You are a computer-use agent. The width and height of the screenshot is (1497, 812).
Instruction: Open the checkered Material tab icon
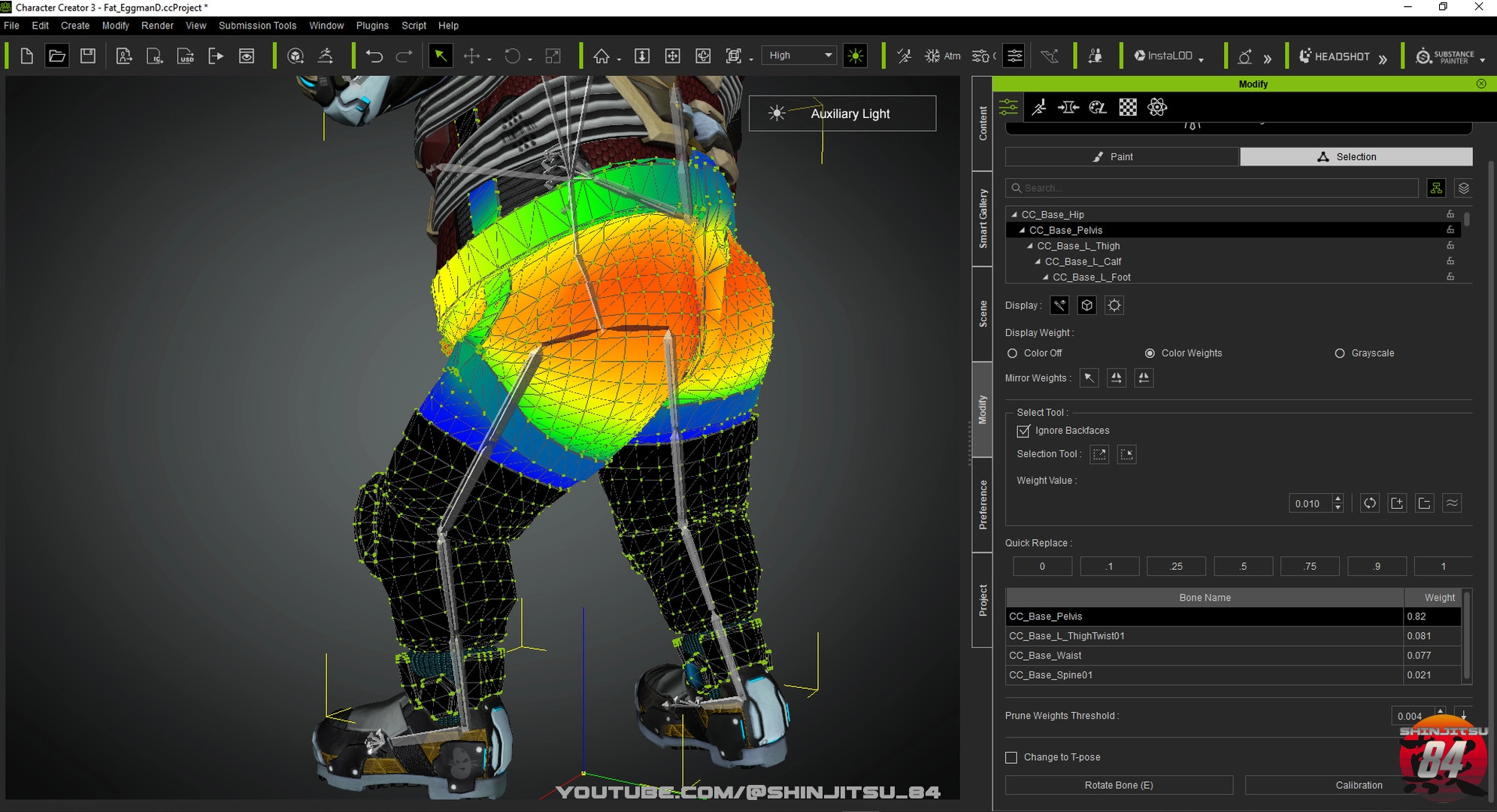click(x=1128, y=108)
